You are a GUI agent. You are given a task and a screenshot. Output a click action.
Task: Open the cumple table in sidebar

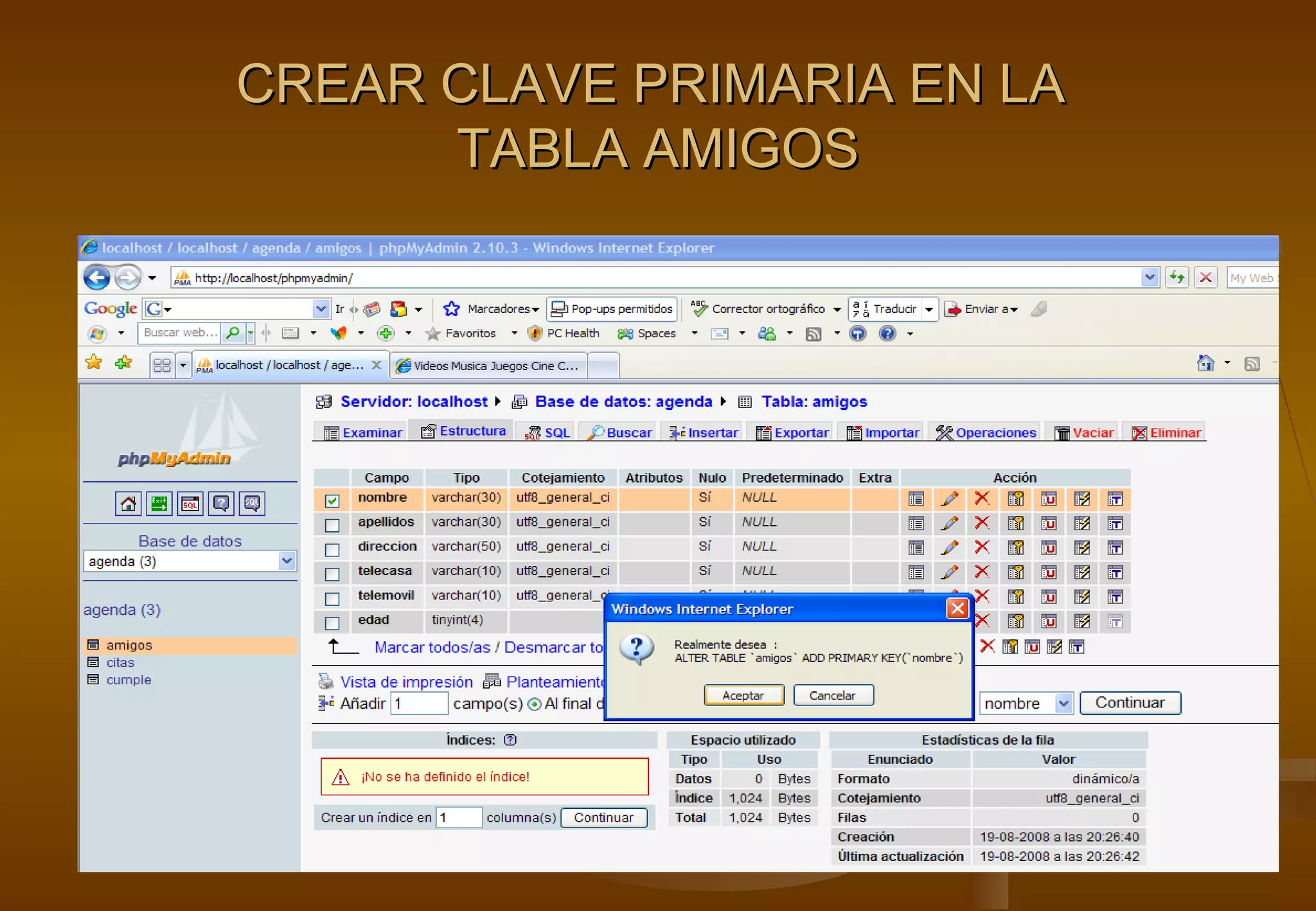pyautogui.click(x=129, y=680)
